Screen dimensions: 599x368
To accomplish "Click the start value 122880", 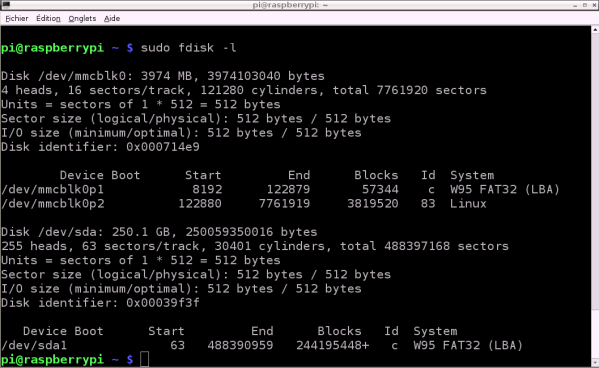I will [x=200, y=204].
